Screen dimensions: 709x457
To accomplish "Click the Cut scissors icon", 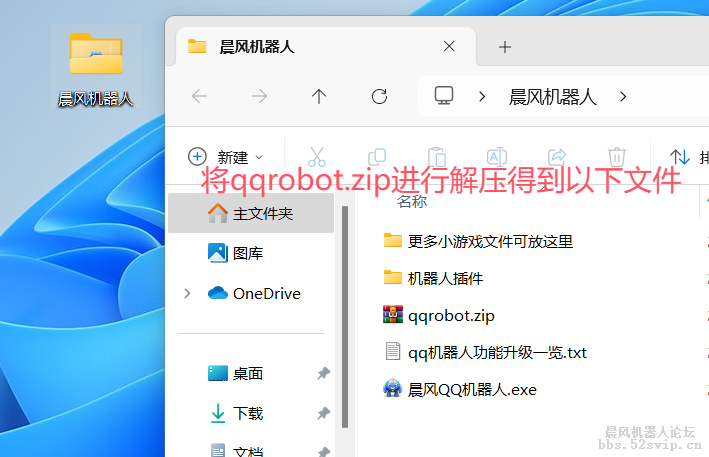I will pyautogui.click(x=317, y=157).
